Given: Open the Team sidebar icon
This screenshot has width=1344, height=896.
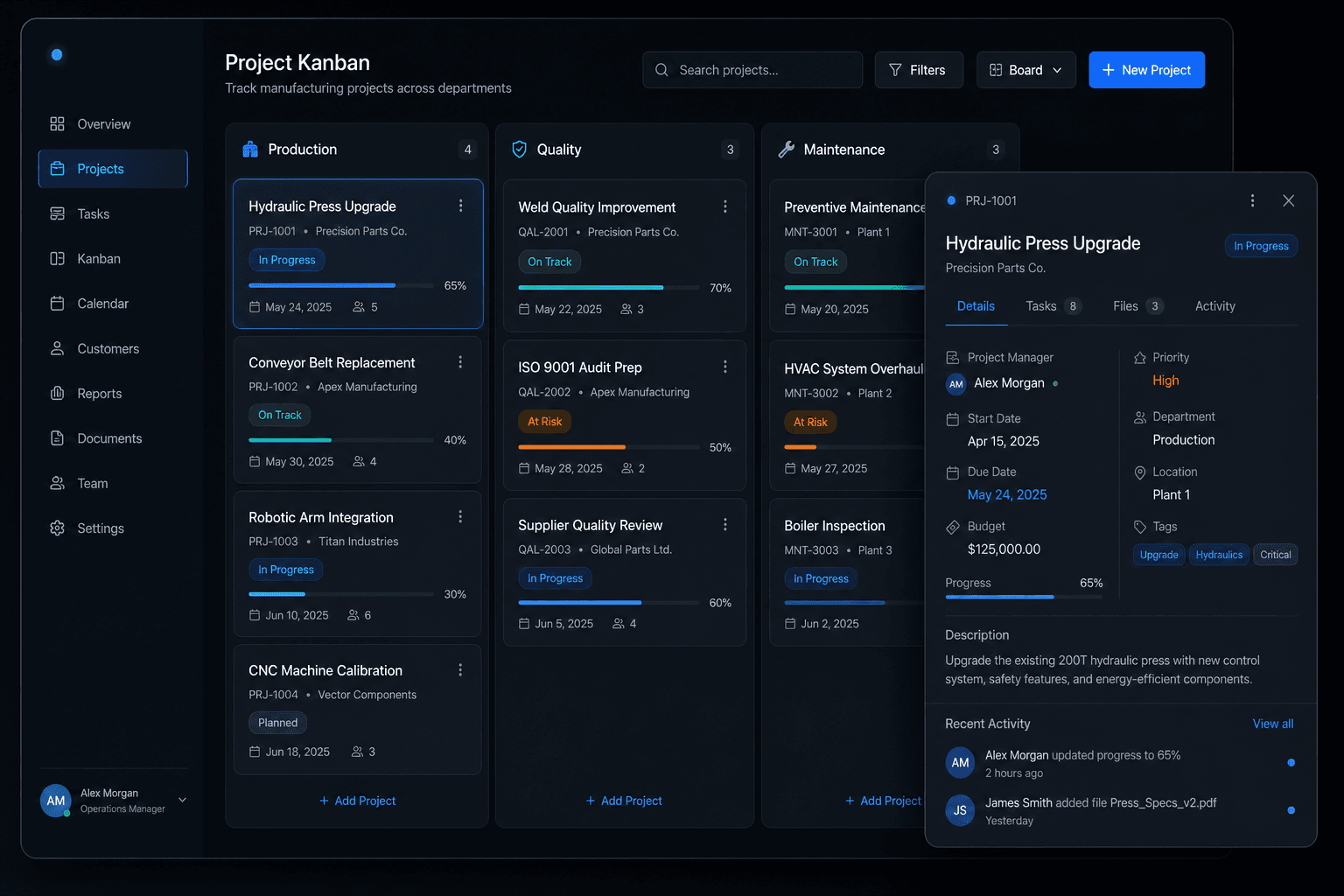Looking at the screenshot, I should (57, 483).
